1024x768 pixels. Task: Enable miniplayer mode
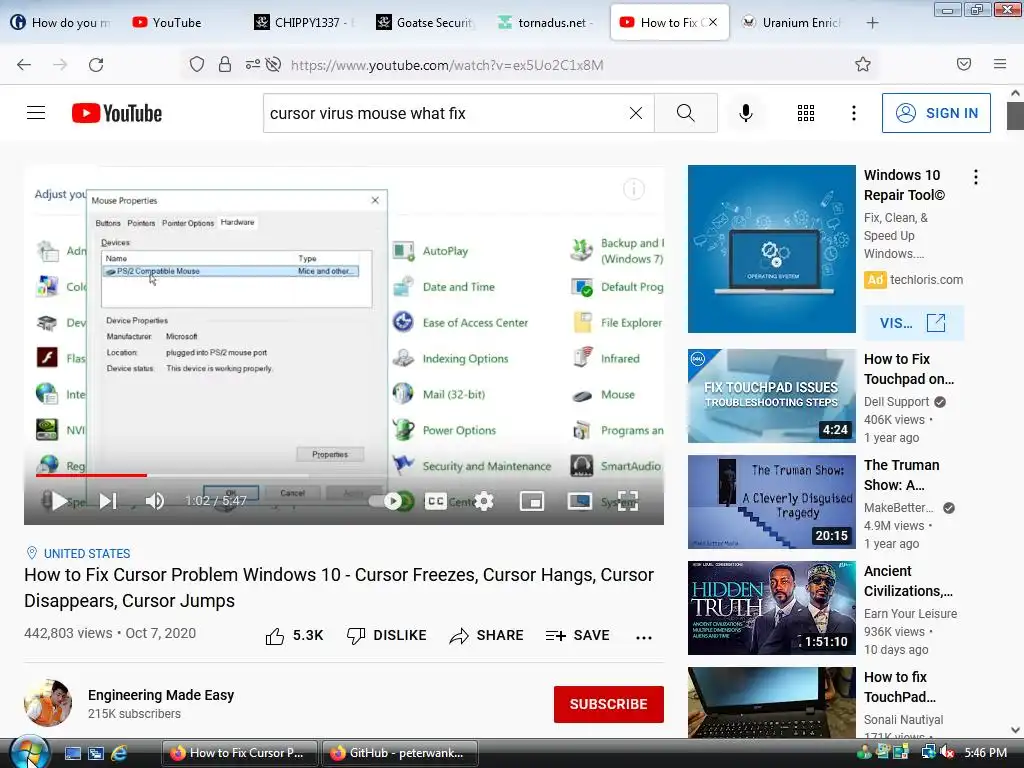coord(532,501)
